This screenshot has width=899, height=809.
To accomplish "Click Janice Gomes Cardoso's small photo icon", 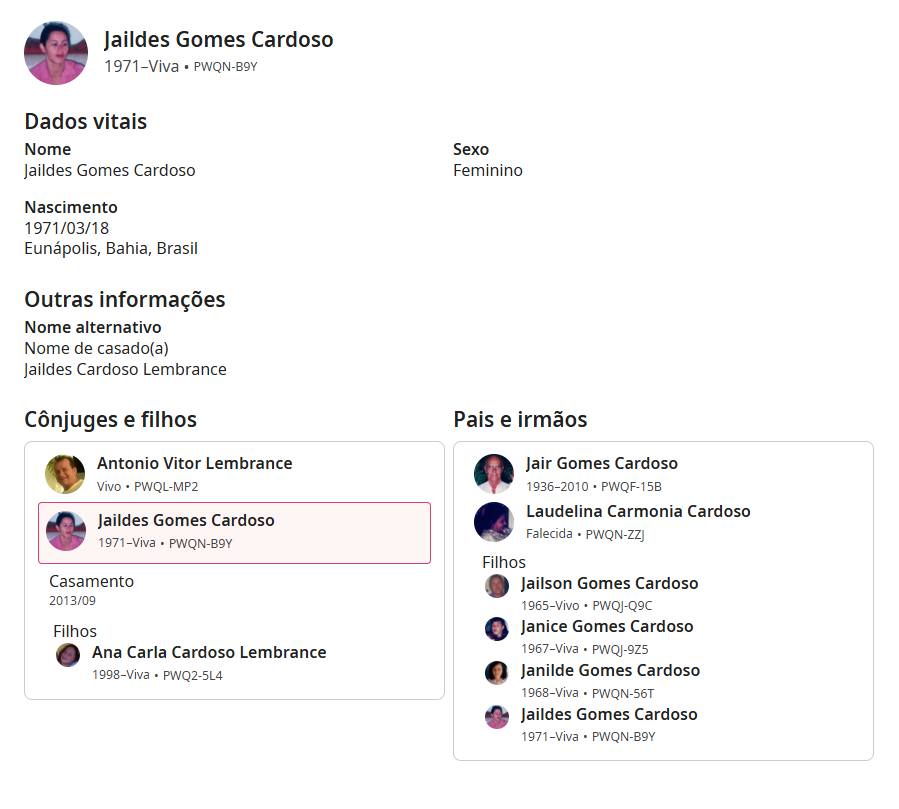I will point(497,629).
